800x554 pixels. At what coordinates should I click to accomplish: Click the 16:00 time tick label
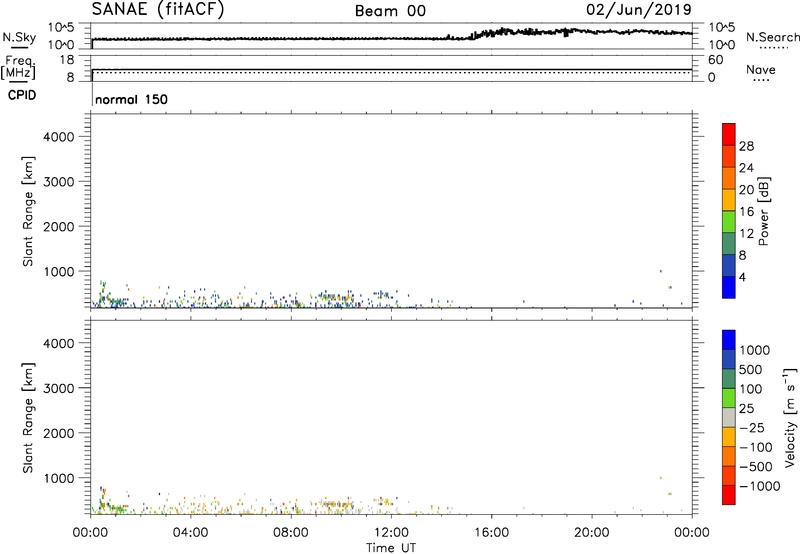[x=491, y=533]
